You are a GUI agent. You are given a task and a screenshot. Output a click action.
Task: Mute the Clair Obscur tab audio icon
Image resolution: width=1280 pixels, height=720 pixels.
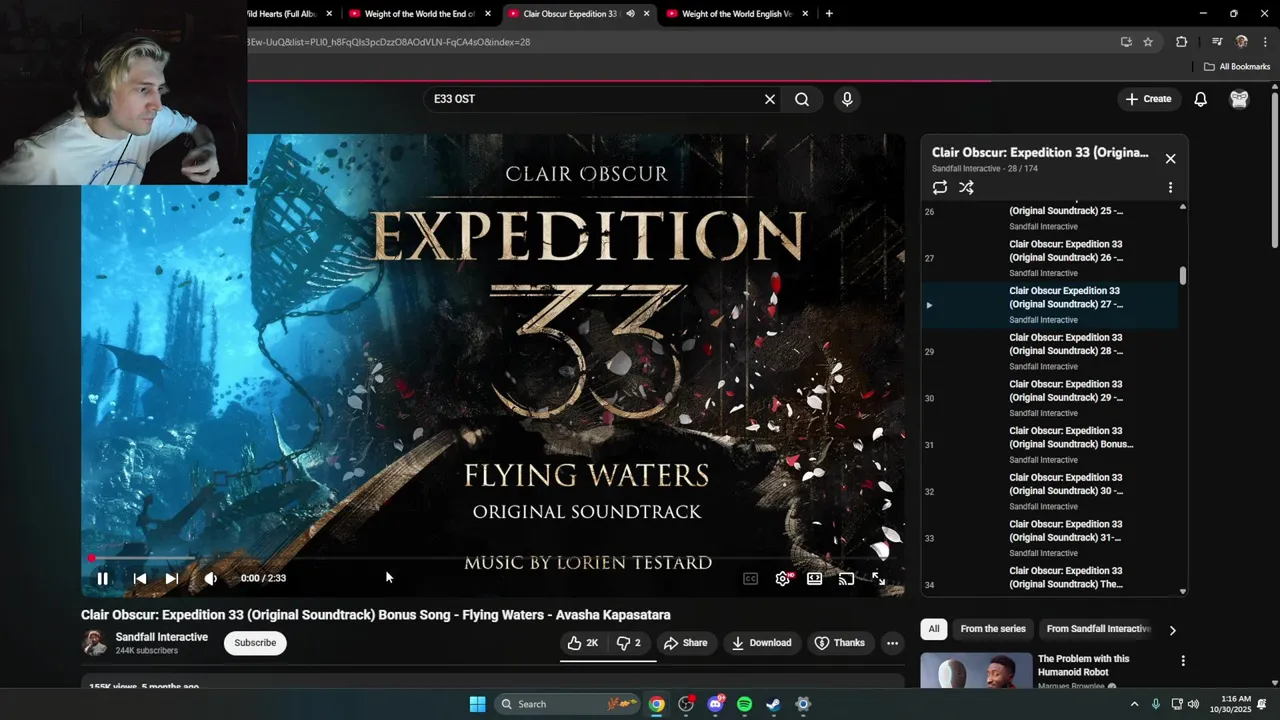[x=630, y=14]
